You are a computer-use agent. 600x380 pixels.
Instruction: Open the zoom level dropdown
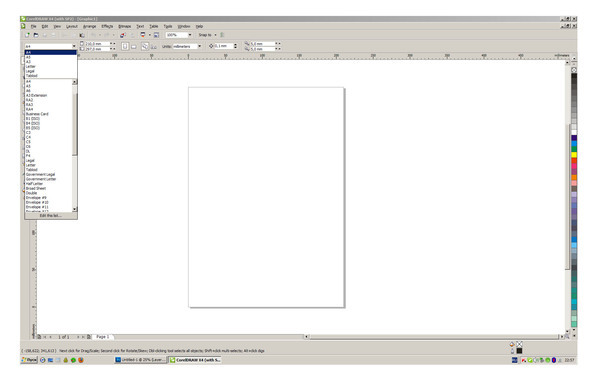tap(190, 35)
